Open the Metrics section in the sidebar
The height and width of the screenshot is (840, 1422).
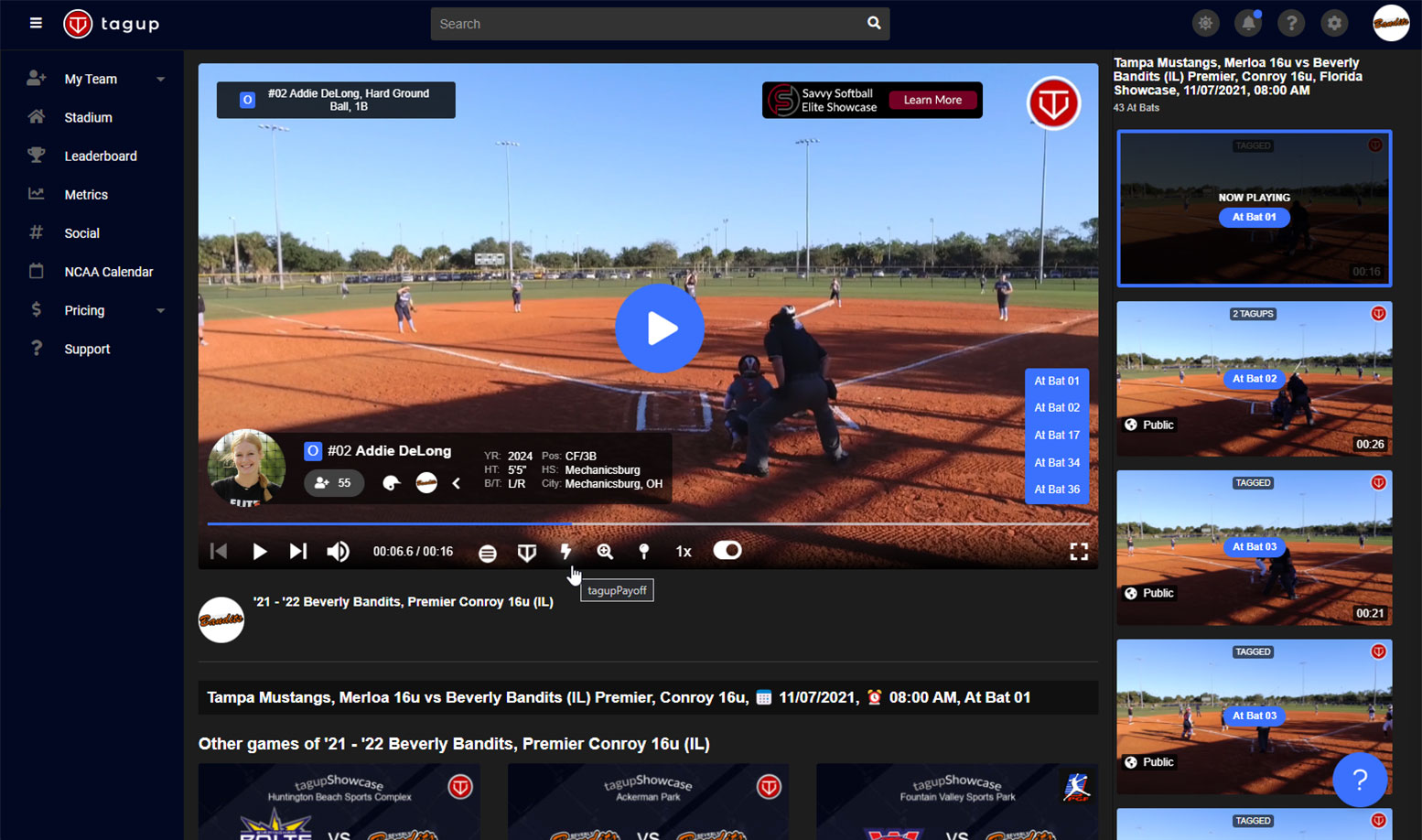tap(87, 194)
